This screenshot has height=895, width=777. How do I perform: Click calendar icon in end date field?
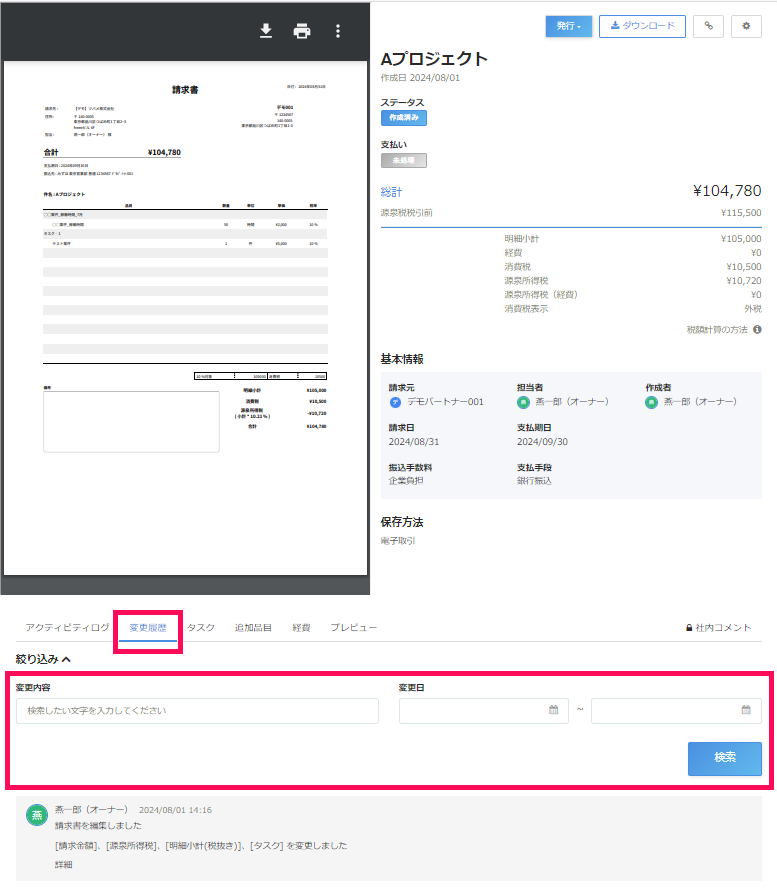coord(746,710)
